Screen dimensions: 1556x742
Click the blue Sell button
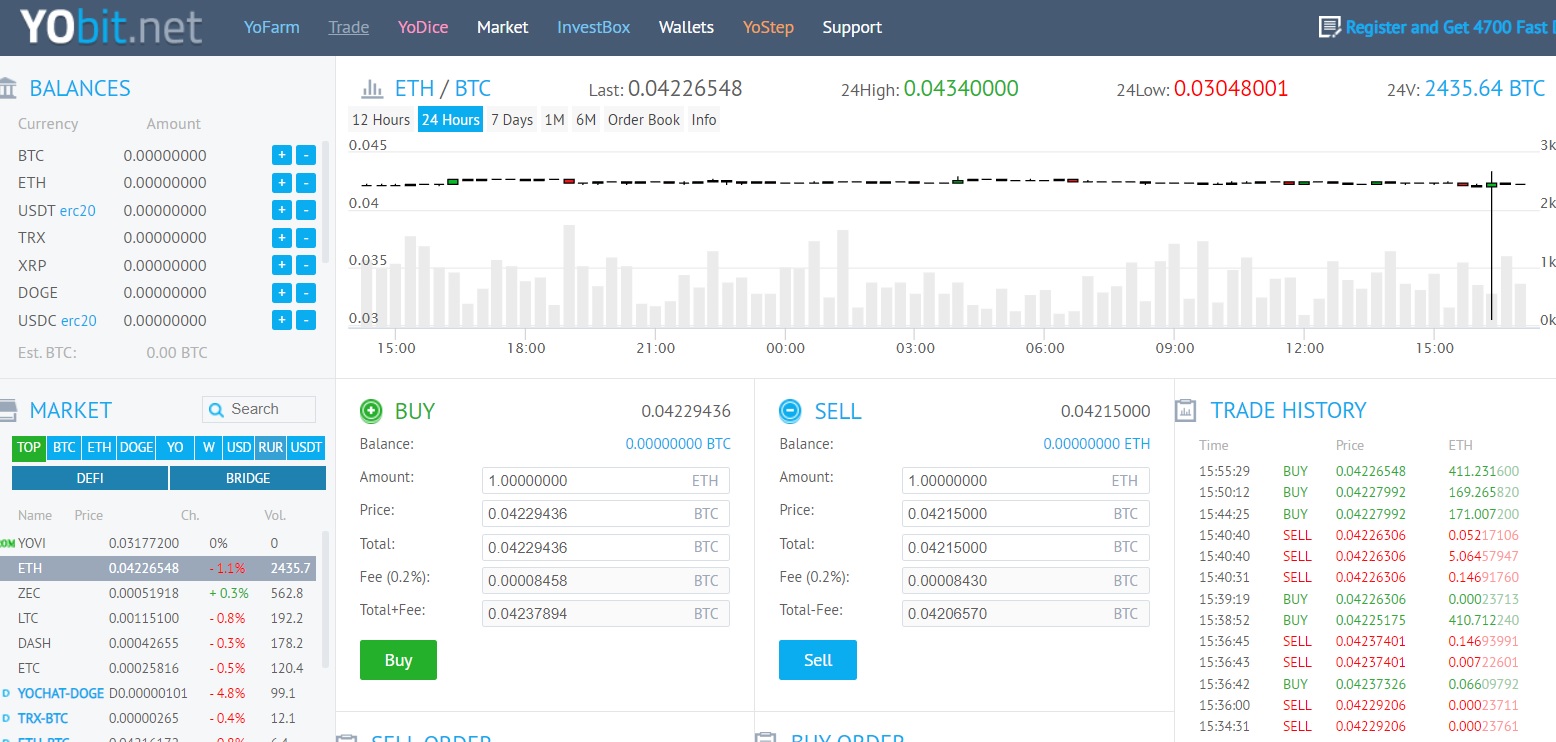tap(818, 660)
